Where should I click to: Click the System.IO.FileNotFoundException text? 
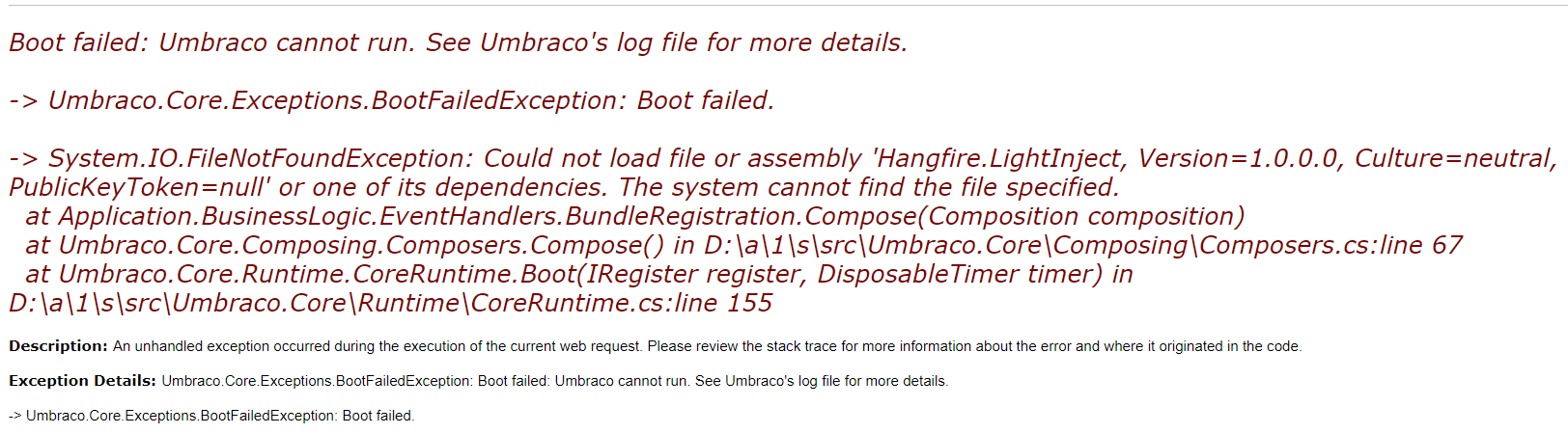(261, 159)
